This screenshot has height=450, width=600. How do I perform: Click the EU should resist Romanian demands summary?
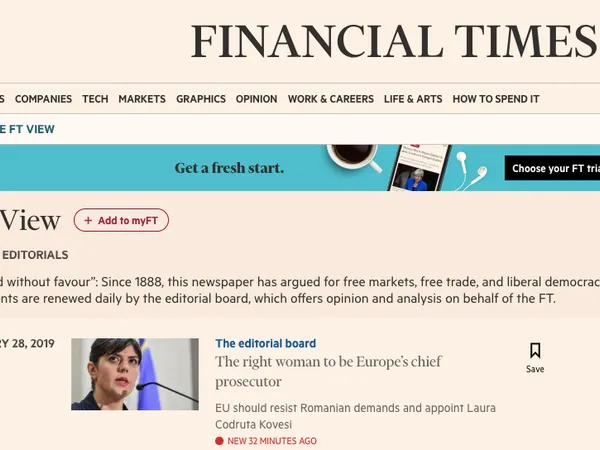355,416
